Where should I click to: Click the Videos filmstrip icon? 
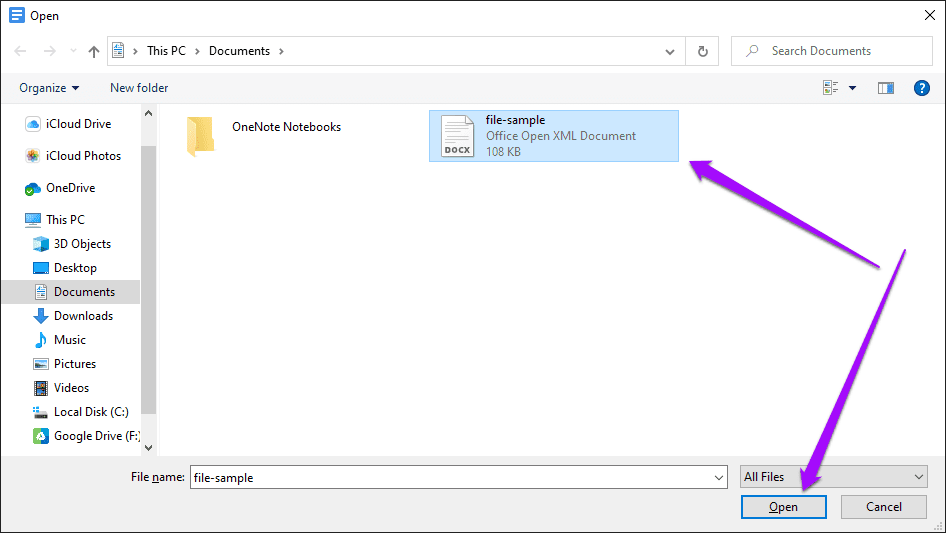(x=41, y=388)
